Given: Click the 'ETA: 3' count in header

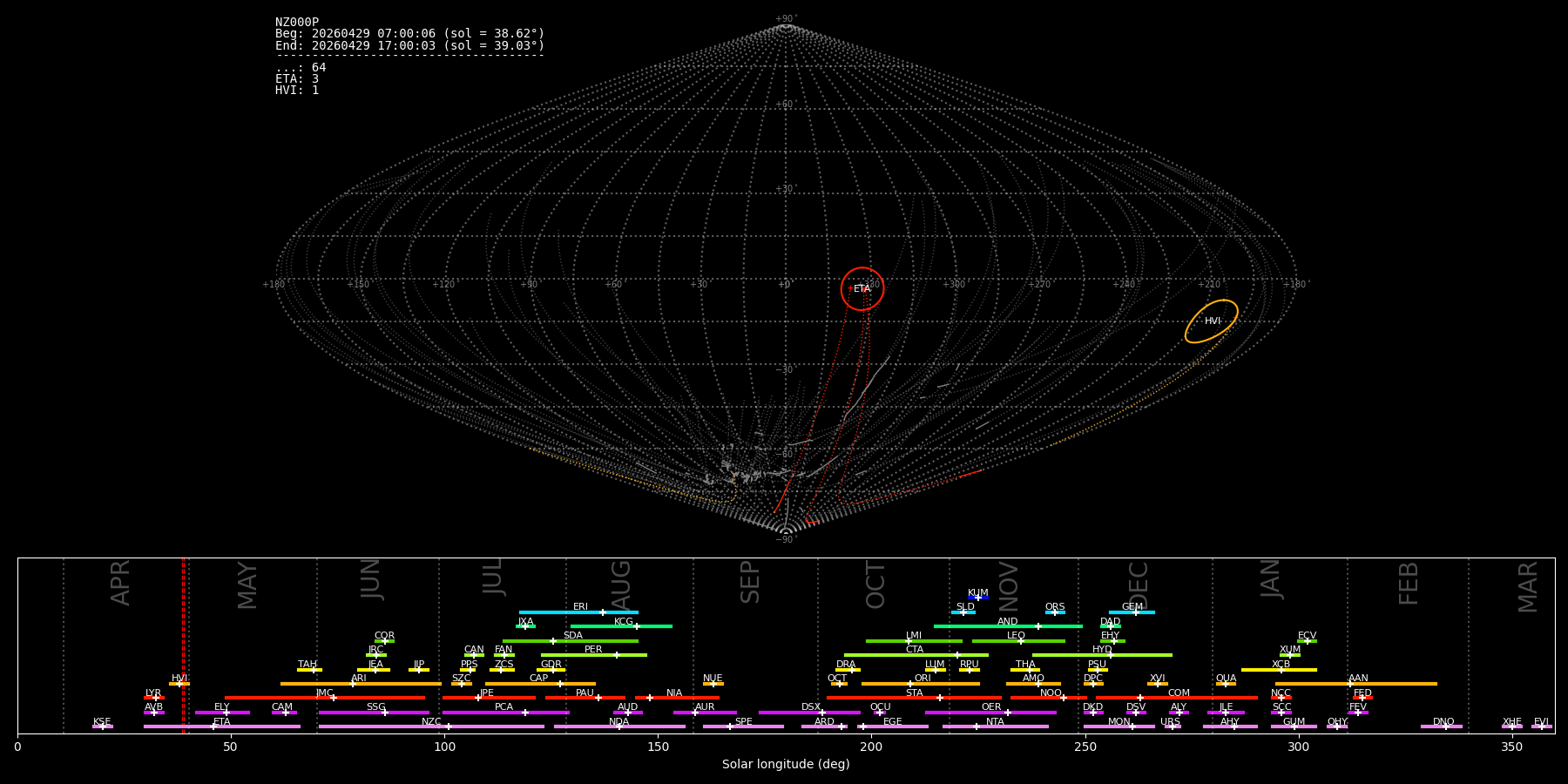Looking at the screenshot, I should coord(297,79).
